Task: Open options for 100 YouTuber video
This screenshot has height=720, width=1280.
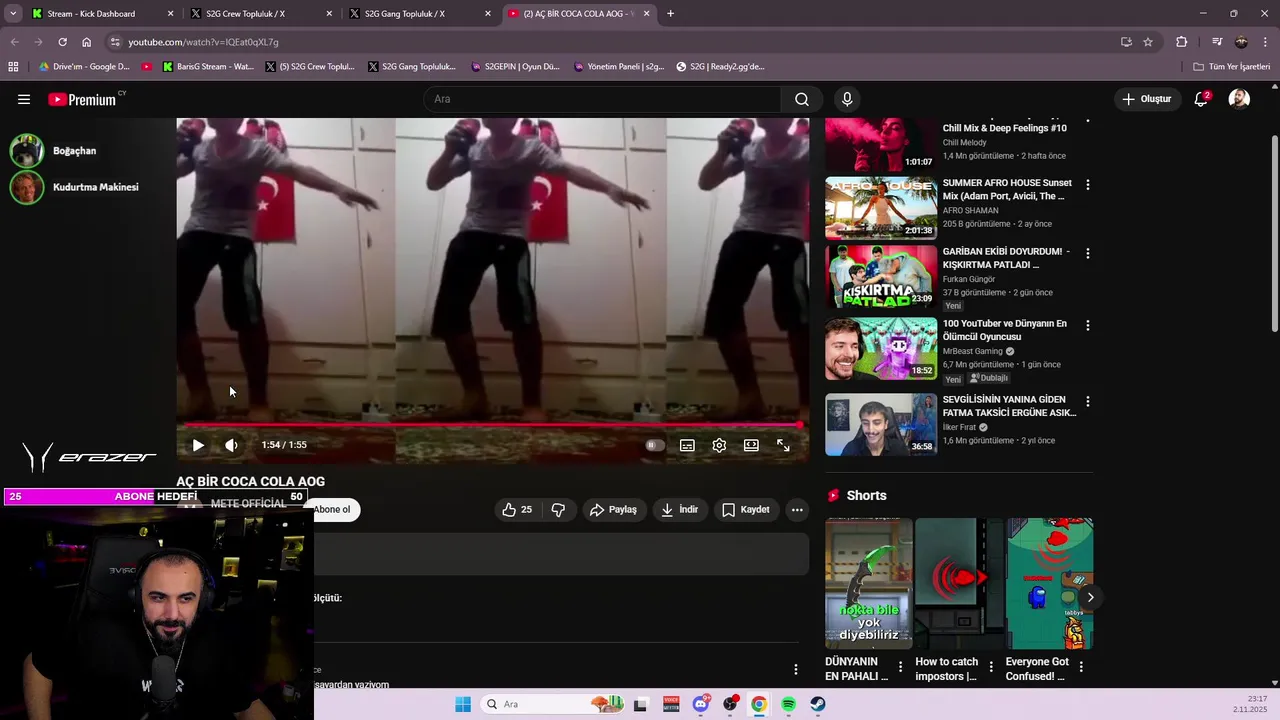Action: 1087,326
